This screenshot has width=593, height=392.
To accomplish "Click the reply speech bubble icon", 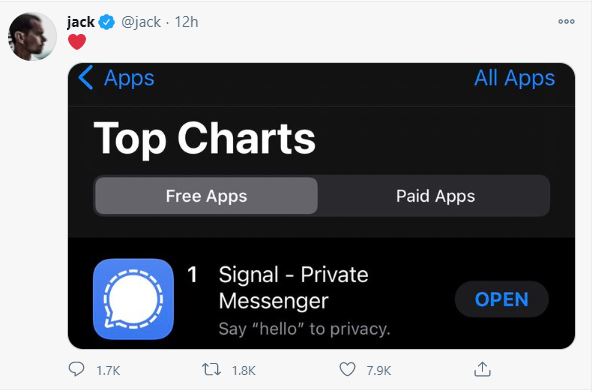I will coord(76,369).
